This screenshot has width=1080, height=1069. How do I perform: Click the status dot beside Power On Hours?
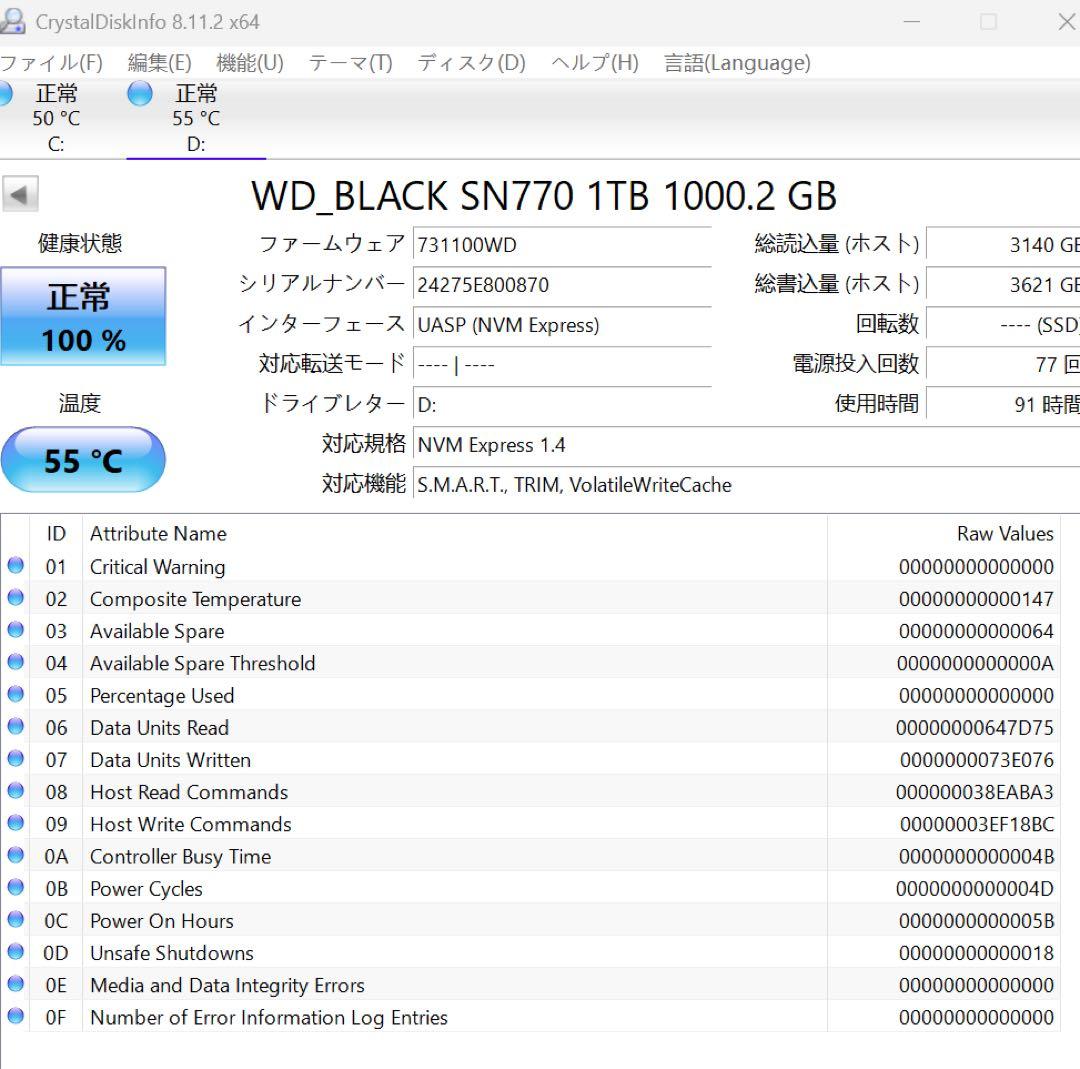click(x=14, y=921)
